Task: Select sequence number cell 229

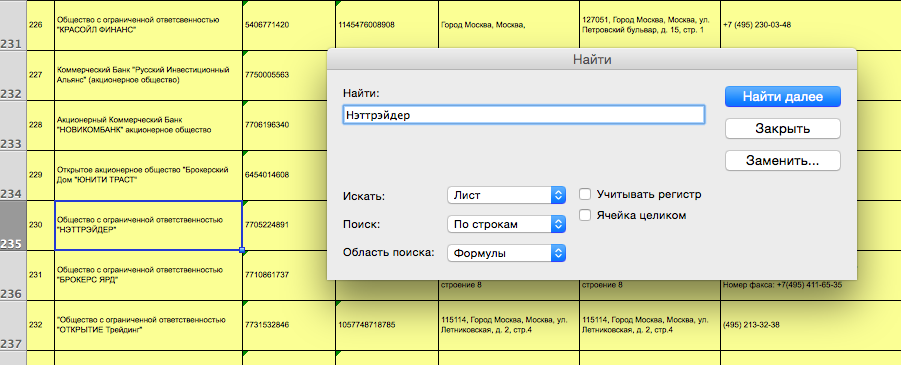Action: [x=40, y=176]
